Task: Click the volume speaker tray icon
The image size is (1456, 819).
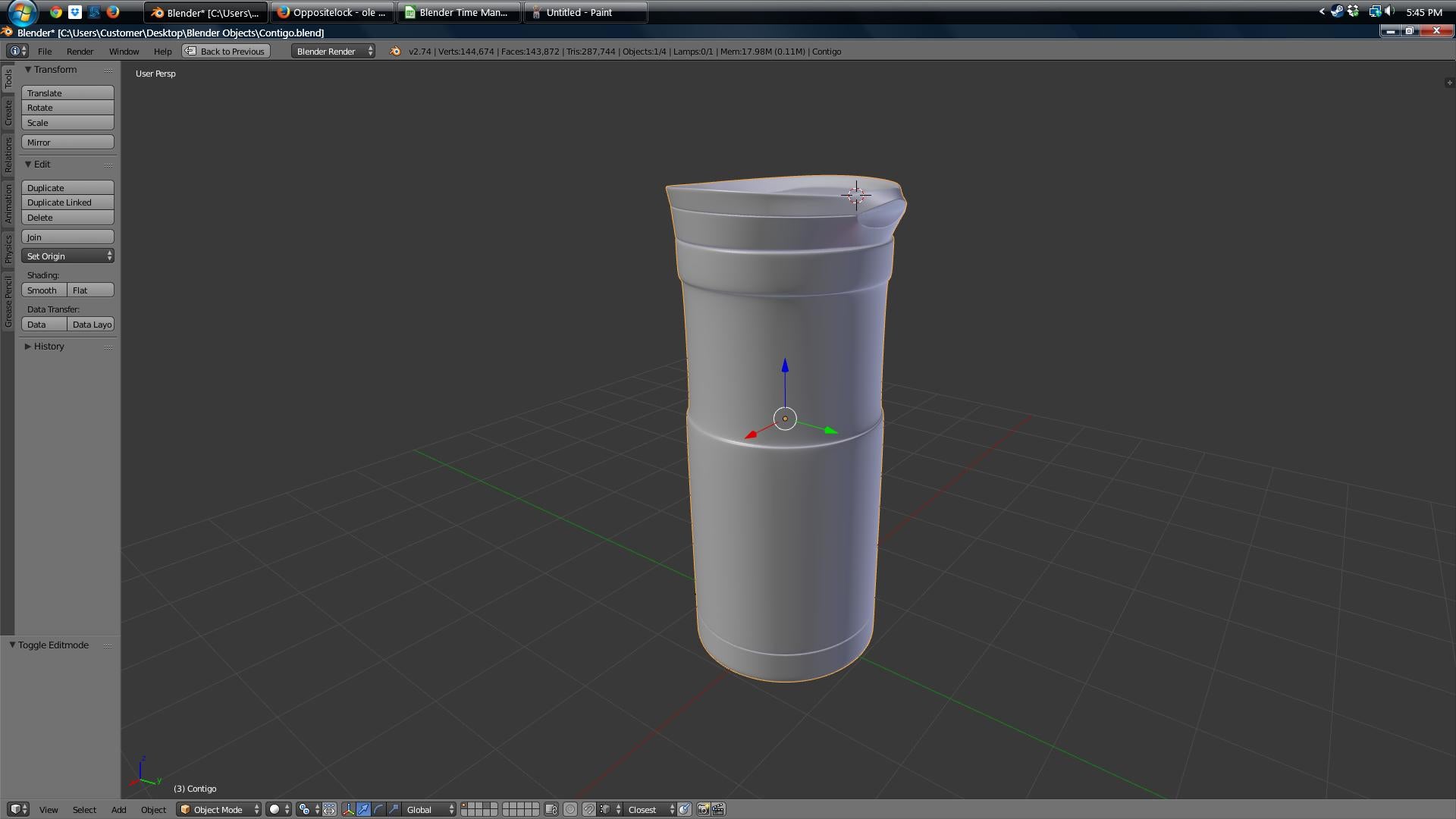Action: click(1390, 11)
